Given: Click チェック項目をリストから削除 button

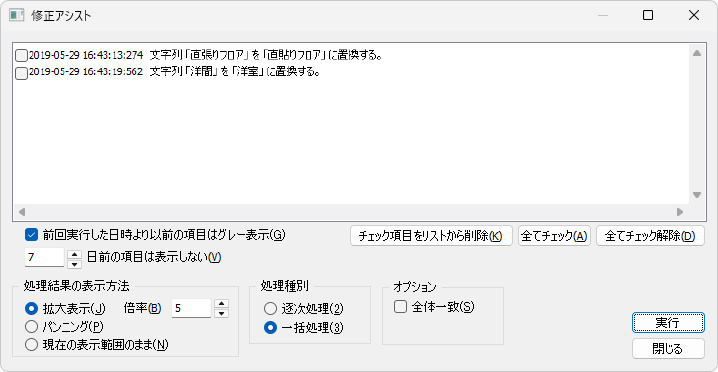Looking at the screenshot, I should pyautogui.click(x=431, y=236).
